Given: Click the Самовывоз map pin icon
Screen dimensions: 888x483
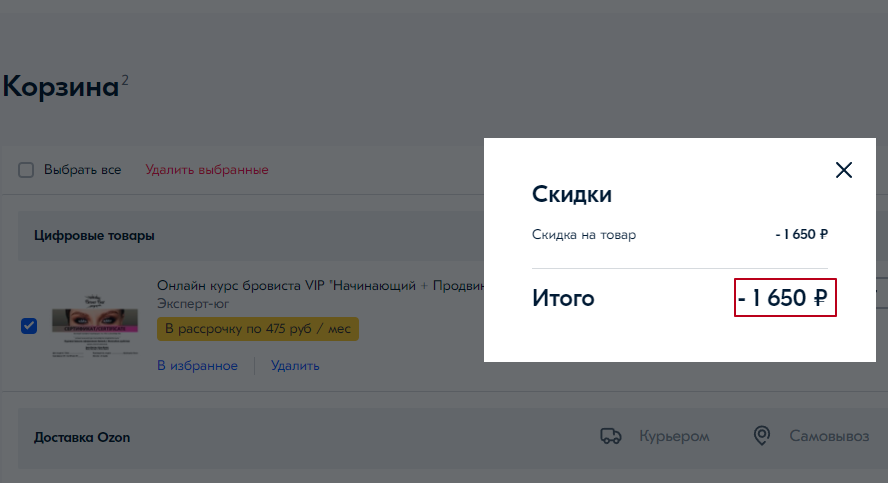Looking at the screenshot, I should tap(762, 436).
